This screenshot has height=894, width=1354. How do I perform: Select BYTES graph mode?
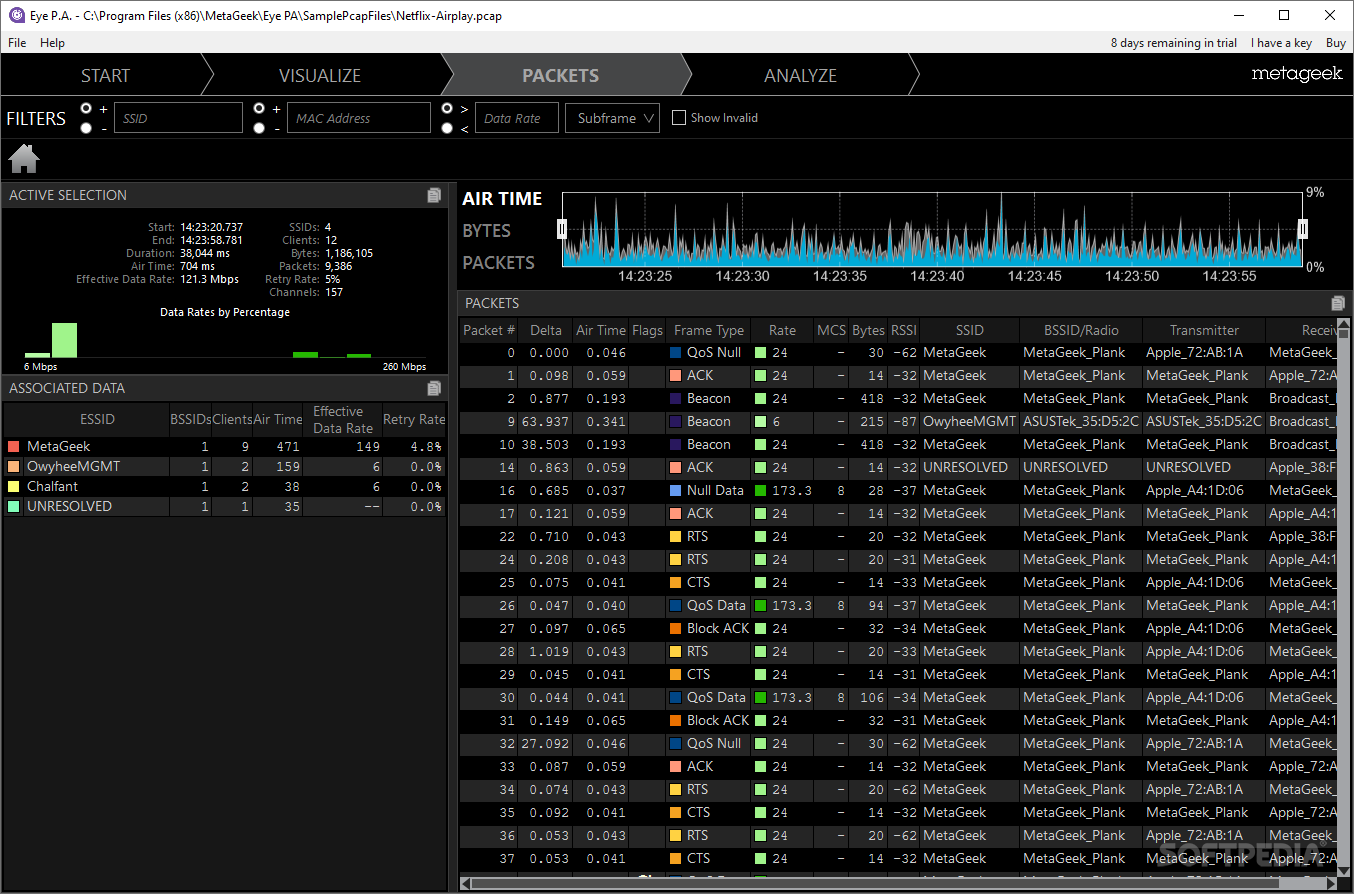pos(487,231)
